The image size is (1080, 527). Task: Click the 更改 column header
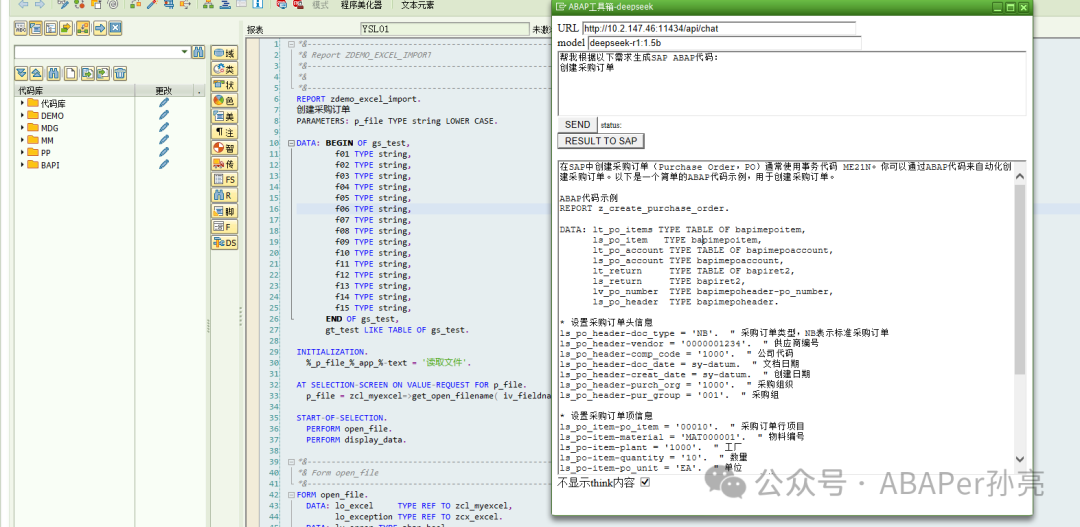pos(165,91)
